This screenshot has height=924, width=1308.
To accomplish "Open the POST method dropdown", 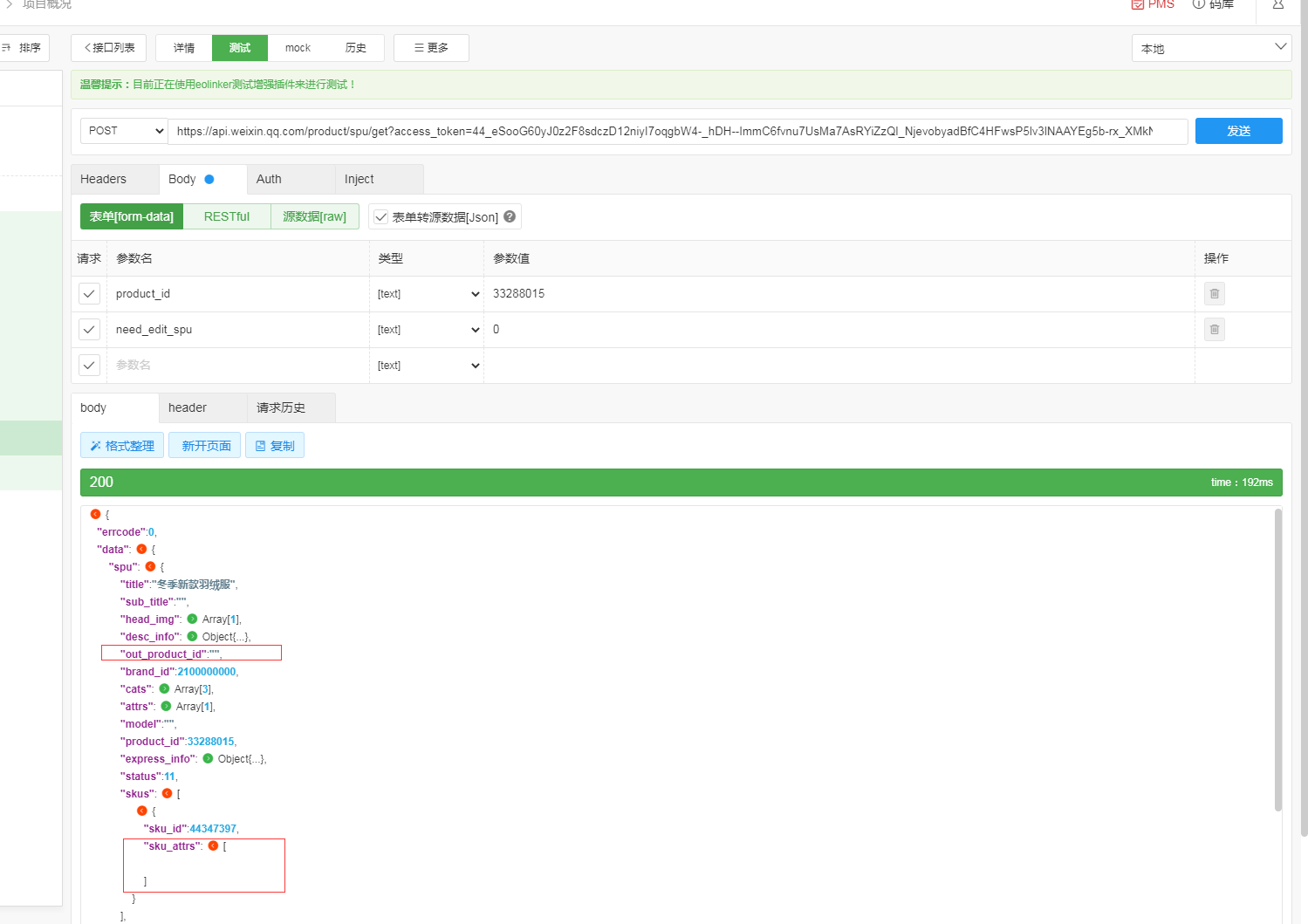I will [124, 131].
